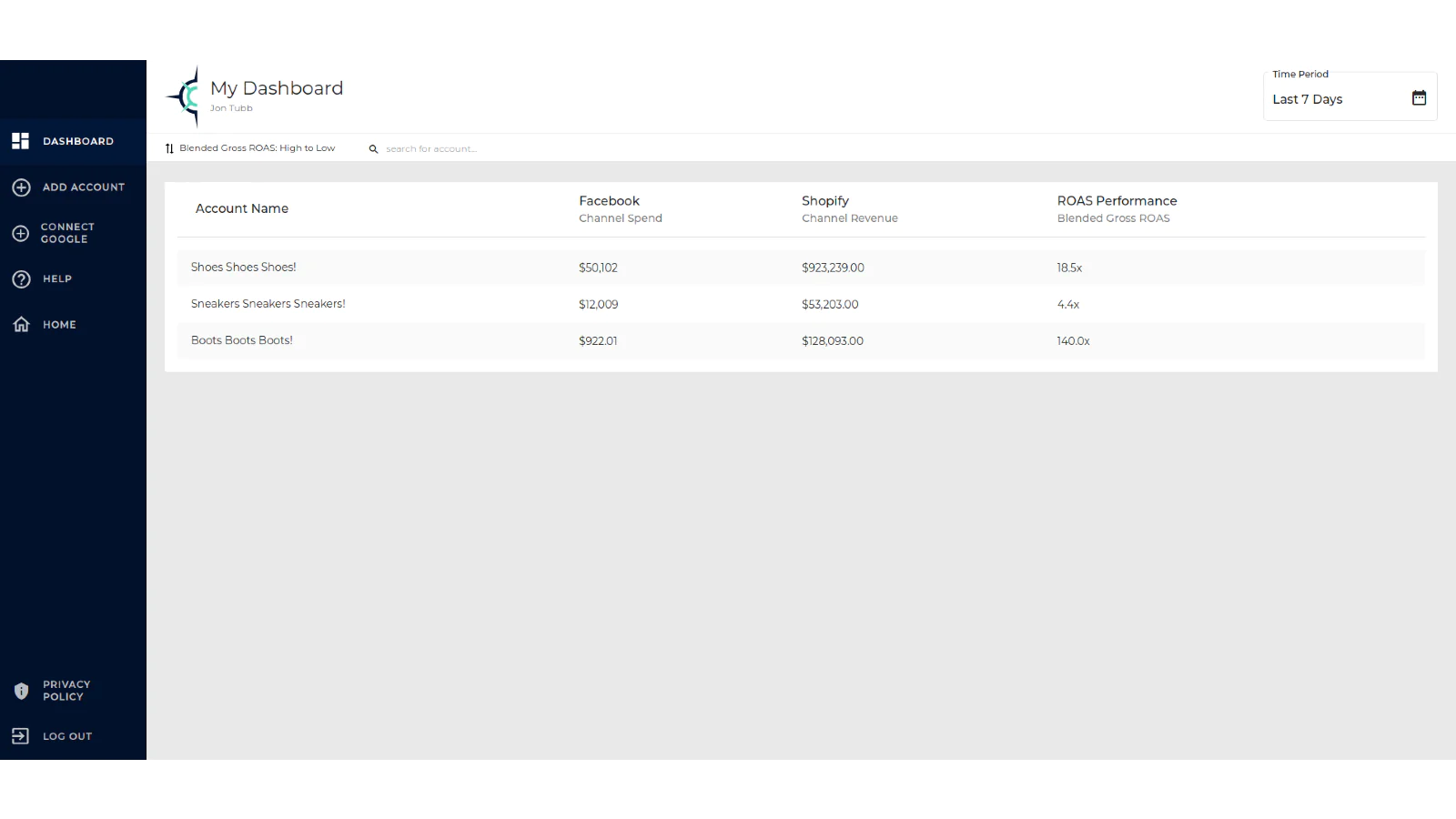Select the Help menu label
The image size is (1456, 819).
57,279
